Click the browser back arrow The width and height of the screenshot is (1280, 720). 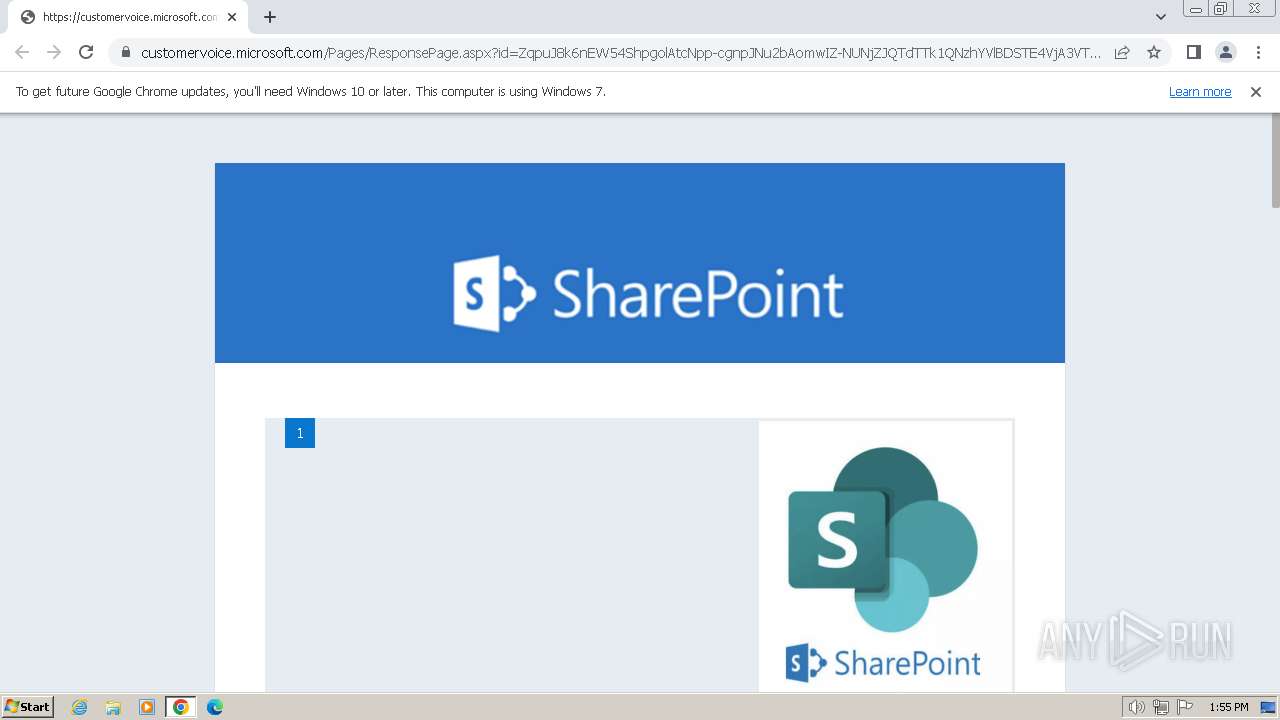(x=22, y=52)
